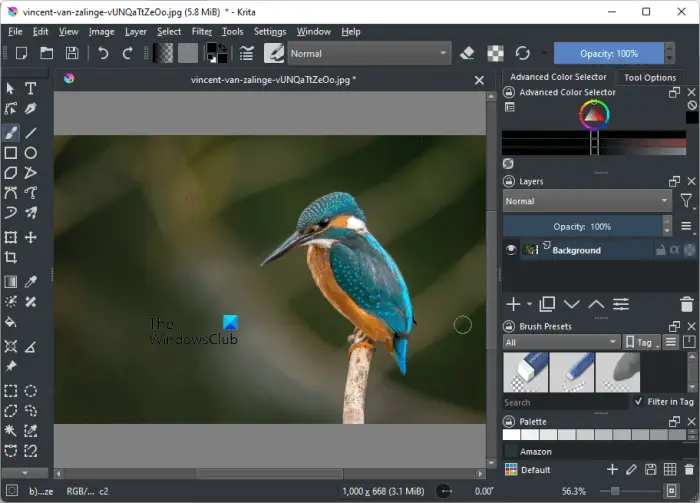Toggle lock on Brush Presets docker

[509, 327]
